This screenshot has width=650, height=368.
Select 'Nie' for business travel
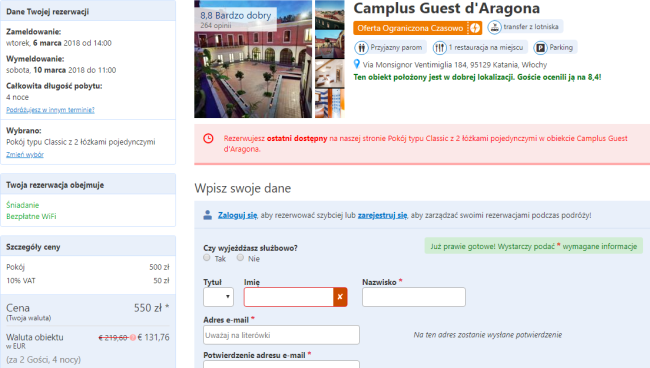(x=240, y=258)
